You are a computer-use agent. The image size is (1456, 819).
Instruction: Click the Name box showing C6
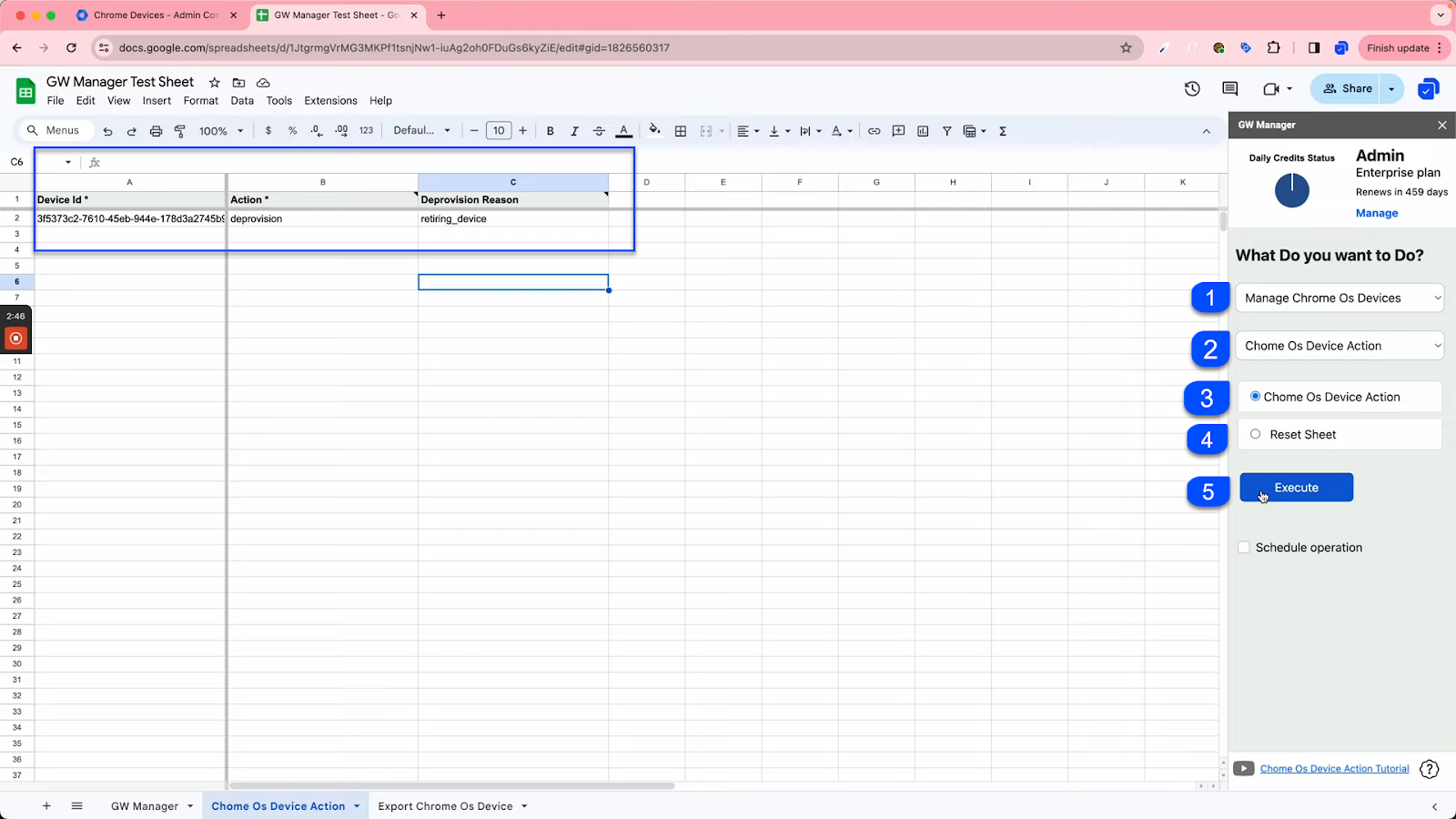41,162
